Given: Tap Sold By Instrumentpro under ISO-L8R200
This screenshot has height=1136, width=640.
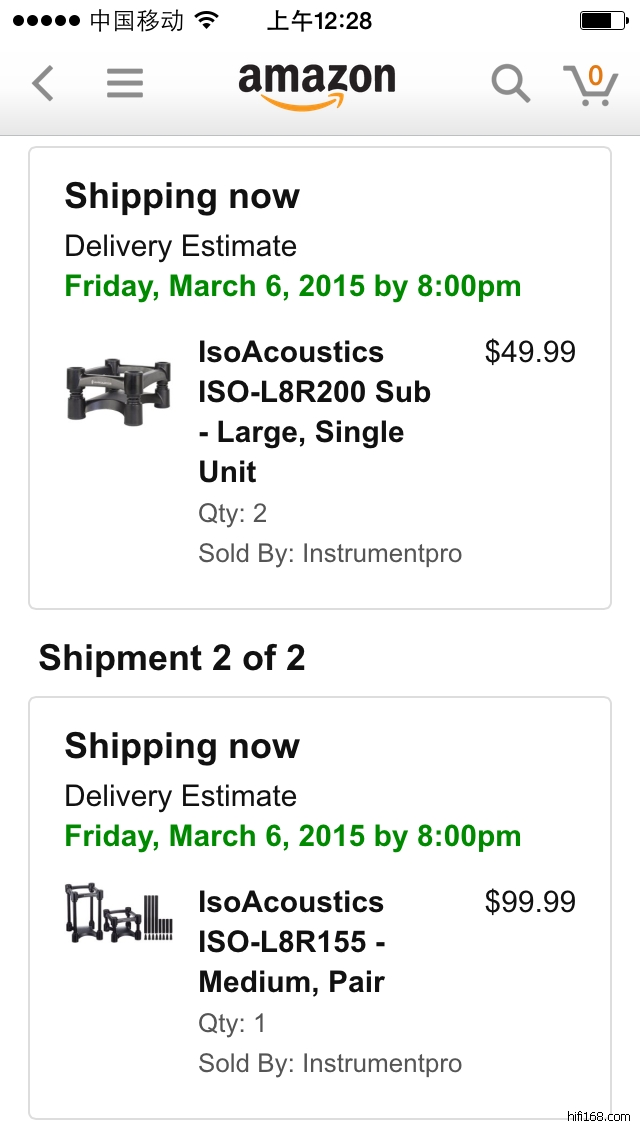Looking at the screenshot, I should [x=330, y=553].
